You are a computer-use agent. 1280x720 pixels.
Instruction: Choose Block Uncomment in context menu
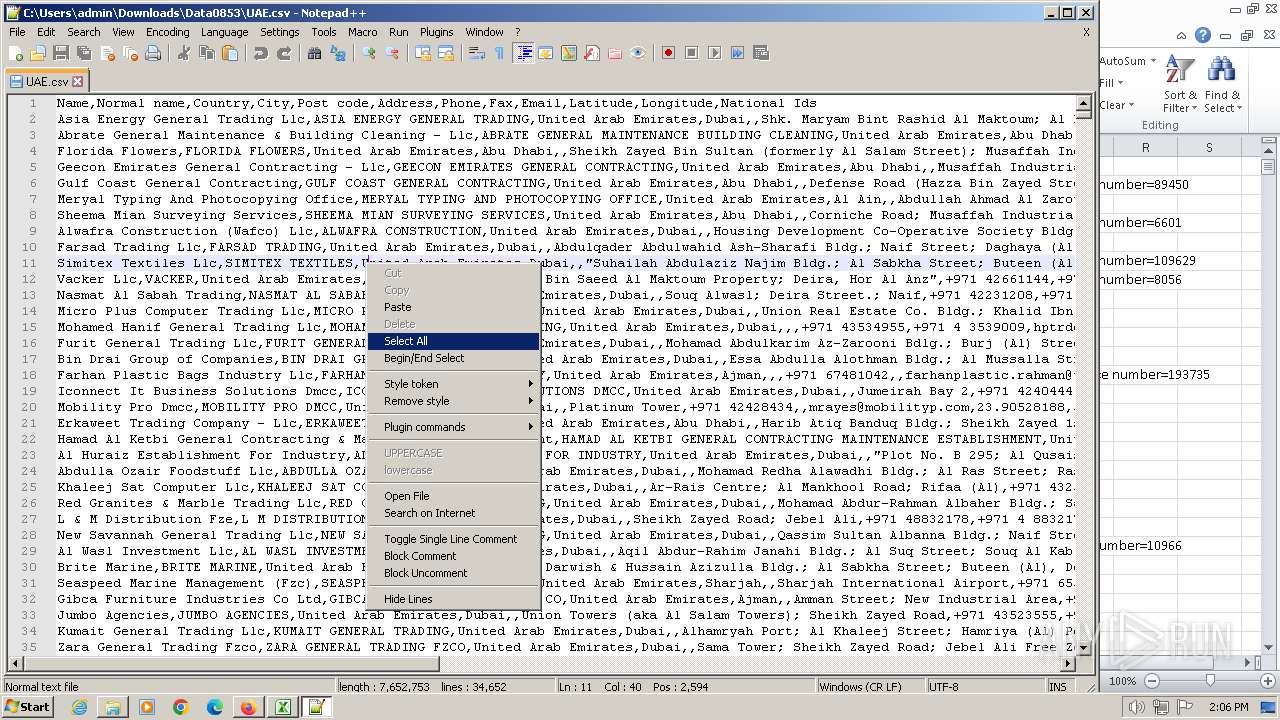pos(454,573)
